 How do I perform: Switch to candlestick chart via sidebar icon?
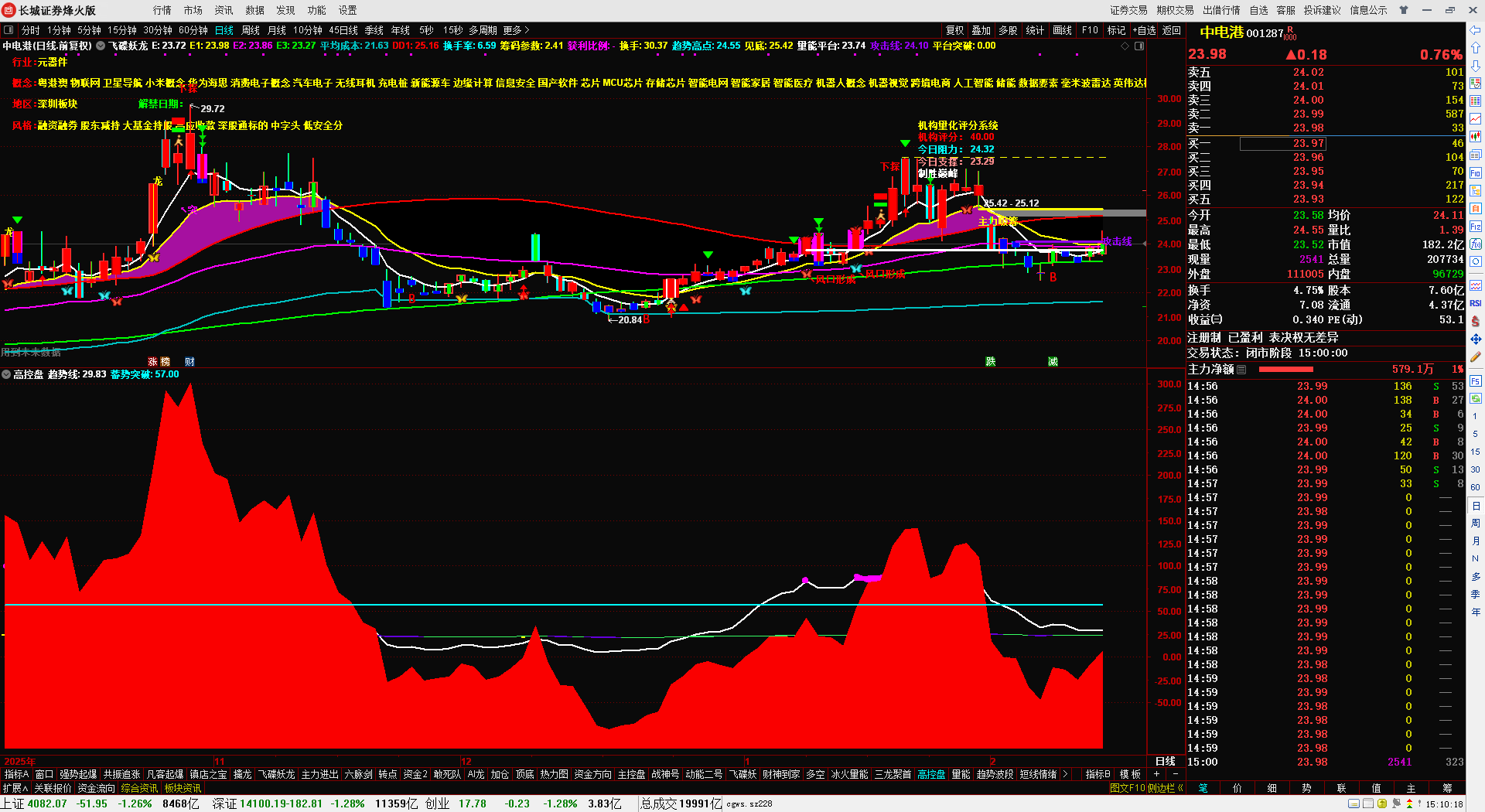point(1476,136)
